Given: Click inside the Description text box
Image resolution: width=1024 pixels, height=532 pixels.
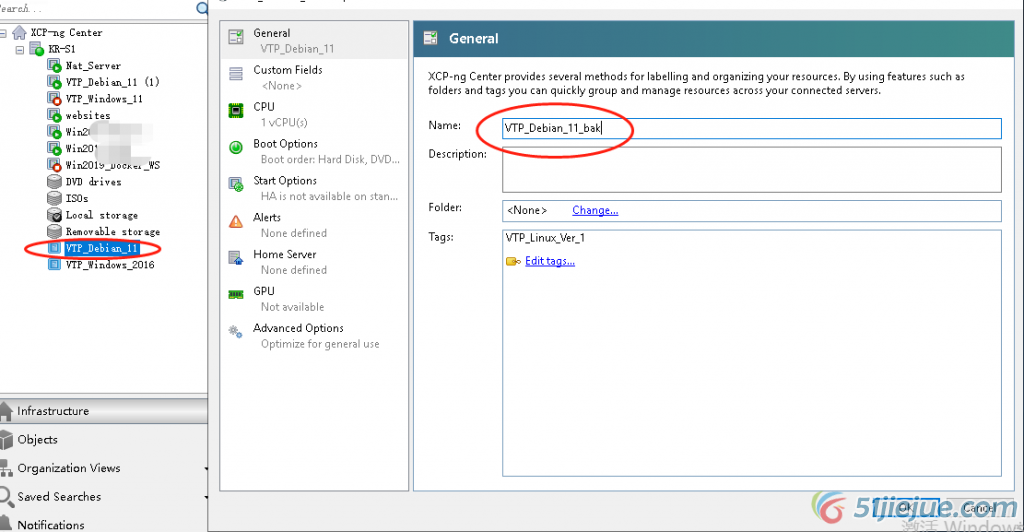Looking at the screenshot, I should 750,169.
